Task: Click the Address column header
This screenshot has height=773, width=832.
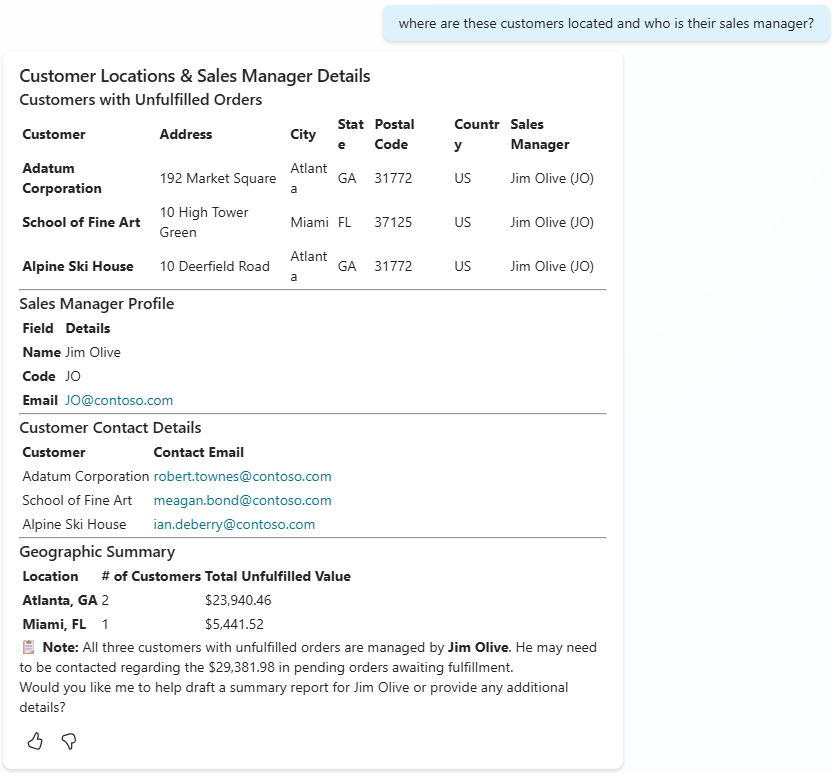Action: (x=186, y=134)
